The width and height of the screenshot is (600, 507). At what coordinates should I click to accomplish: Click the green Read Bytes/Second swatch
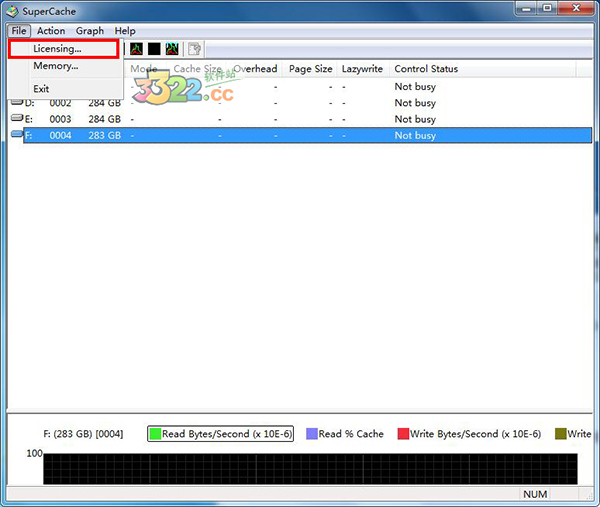tap(155, 434)
